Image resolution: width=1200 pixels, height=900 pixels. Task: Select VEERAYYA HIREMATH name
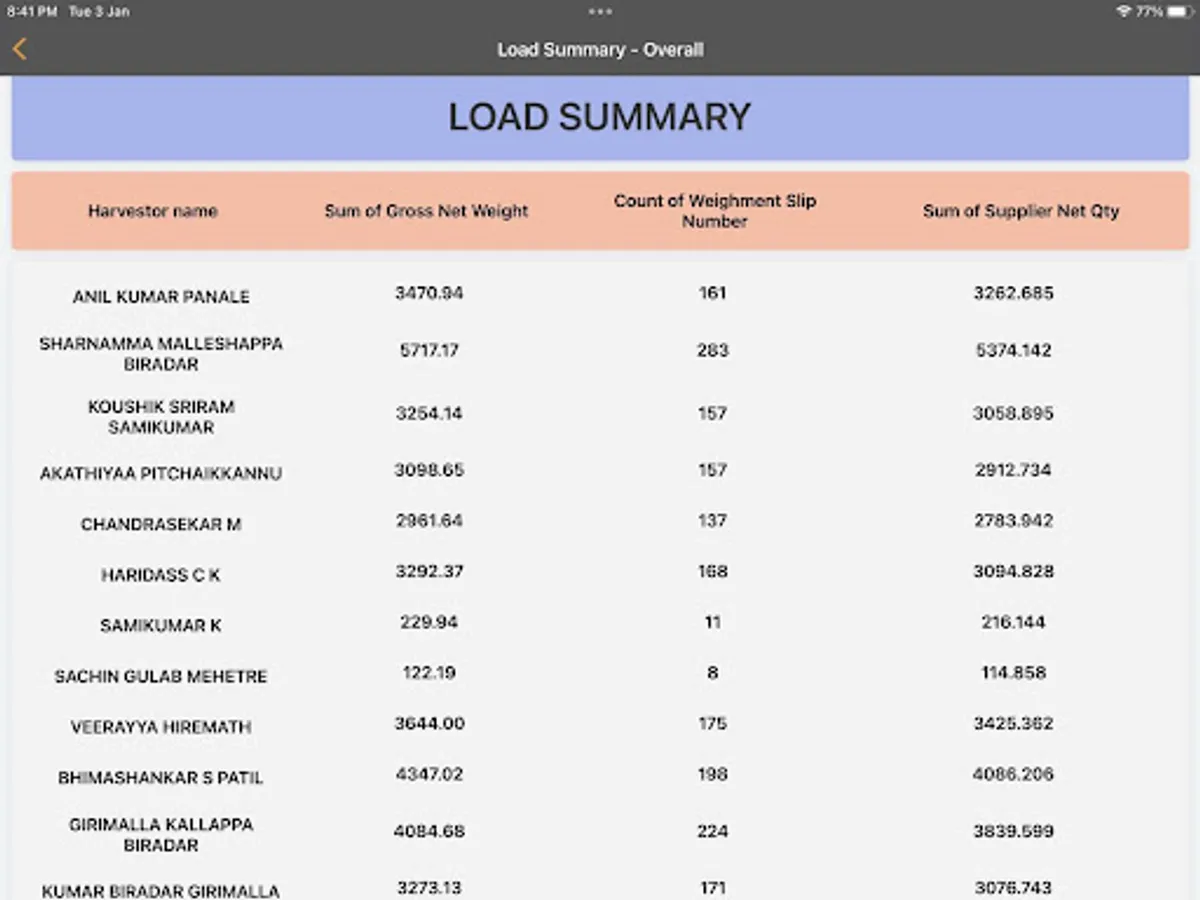[x=161, y=728]
